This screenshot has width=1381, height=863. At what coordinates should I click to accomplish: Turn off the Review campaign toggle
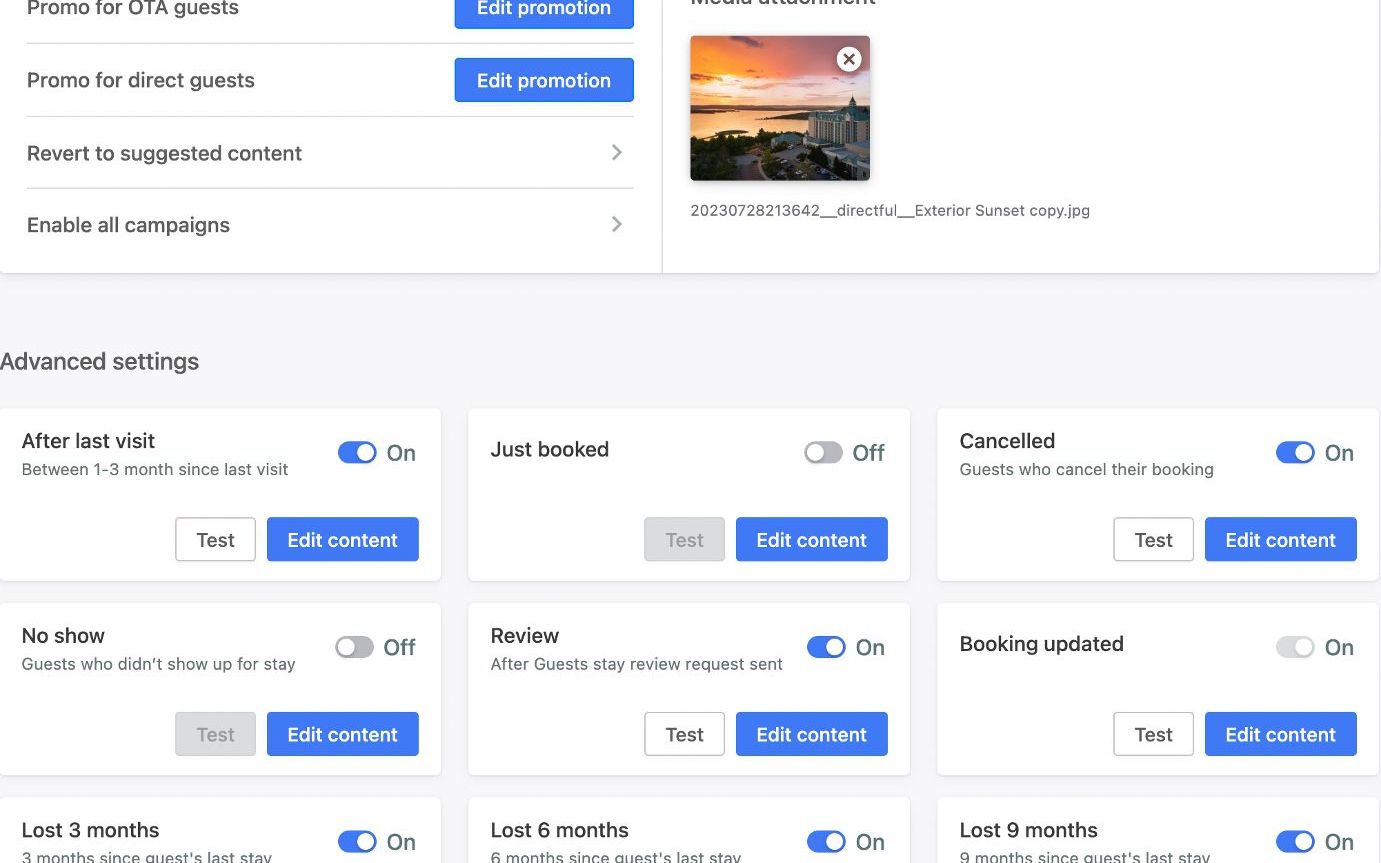pyautogui.click(x=826, y=647)
